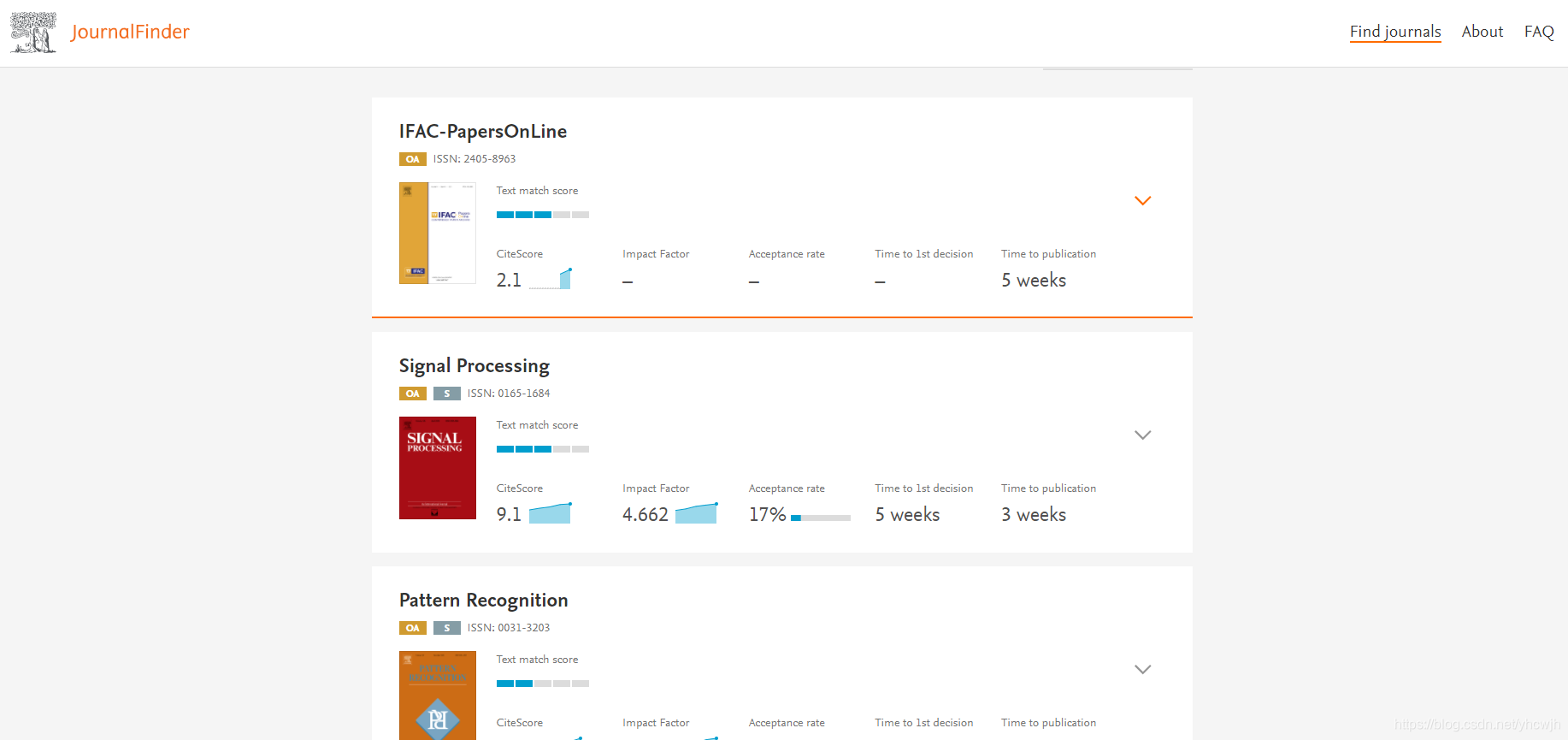
Task: Click the Pattern Recognition text match score bar
Action: (543, 684)
